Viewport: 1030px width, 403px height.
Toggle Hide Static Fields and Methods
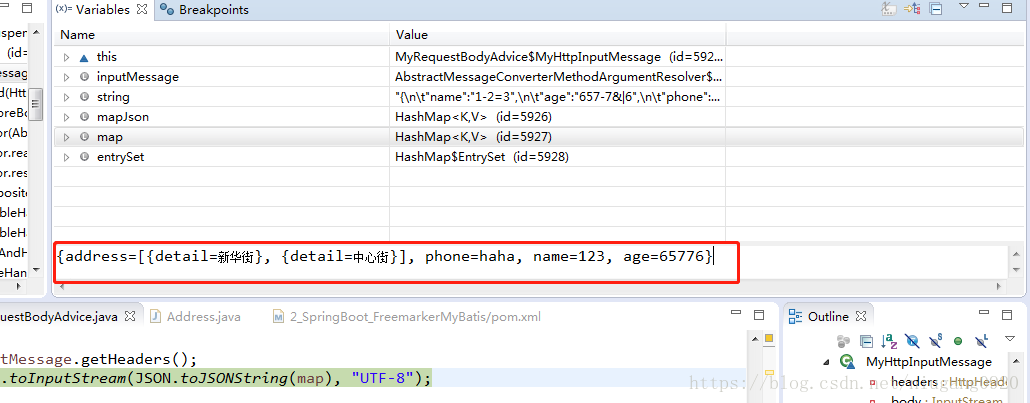click(935, 341)
